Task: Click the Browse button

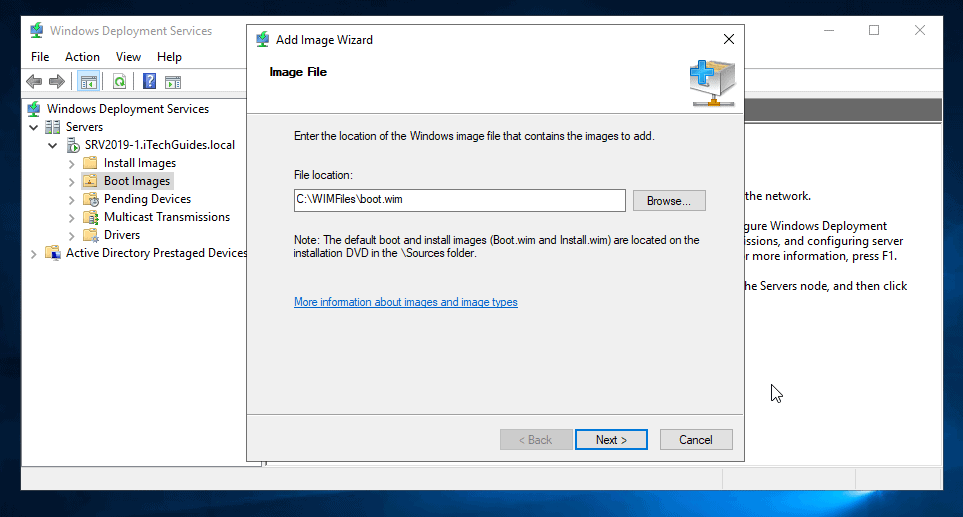Action: (x=669, y=201)
